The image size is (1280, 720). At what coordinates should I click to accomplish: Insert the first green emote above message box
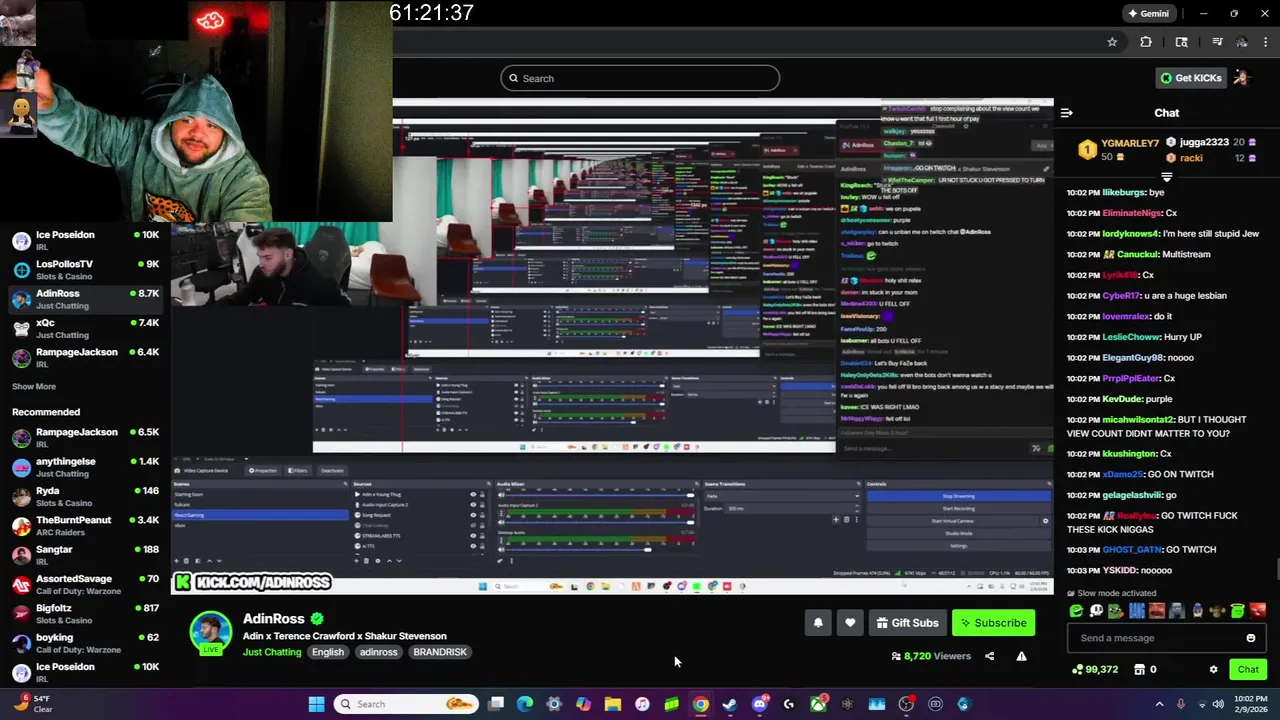(1076, 611)
